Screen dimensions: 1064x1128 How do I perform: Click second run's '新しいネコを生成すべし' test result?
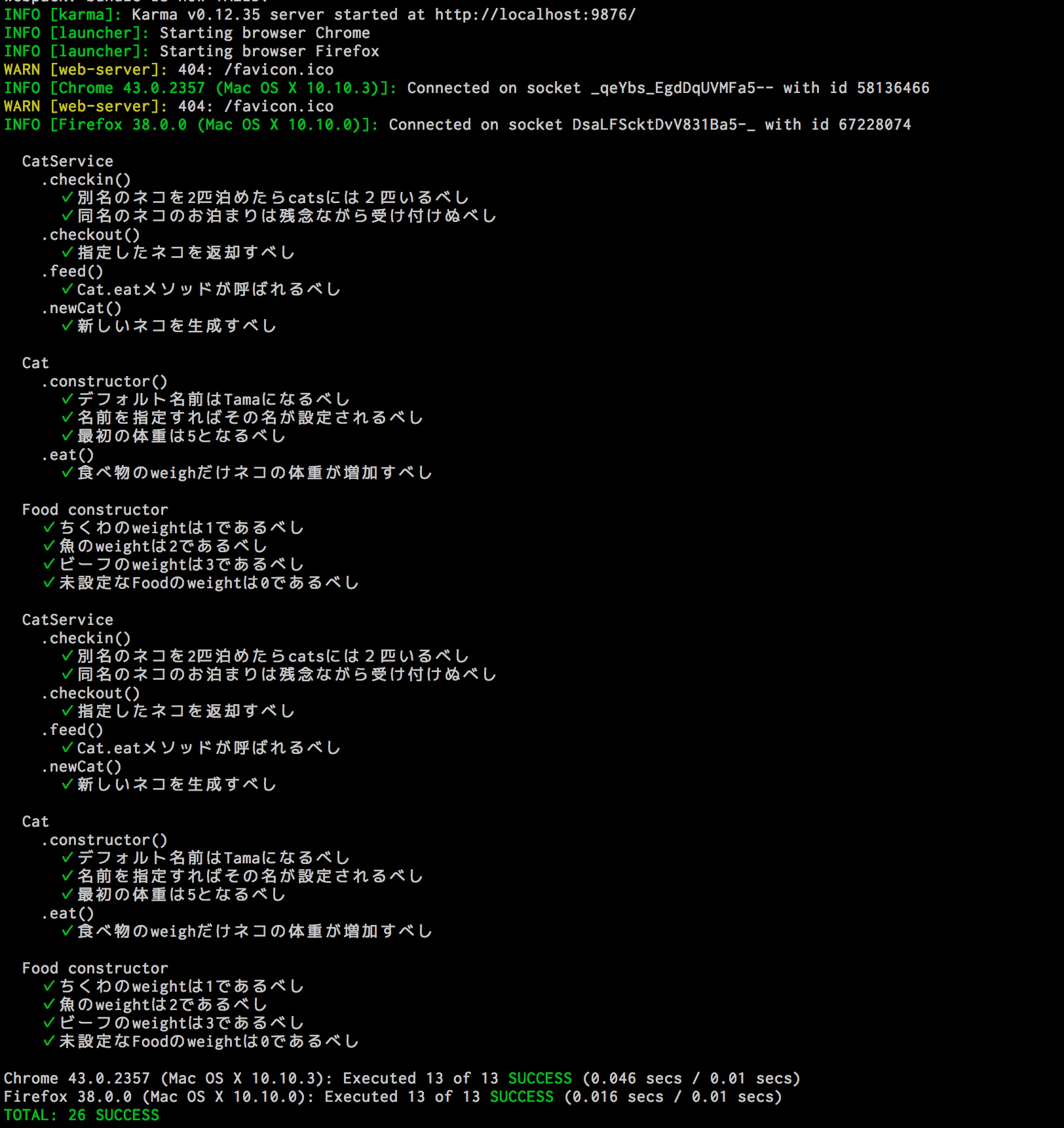click(x=169, y=785)
